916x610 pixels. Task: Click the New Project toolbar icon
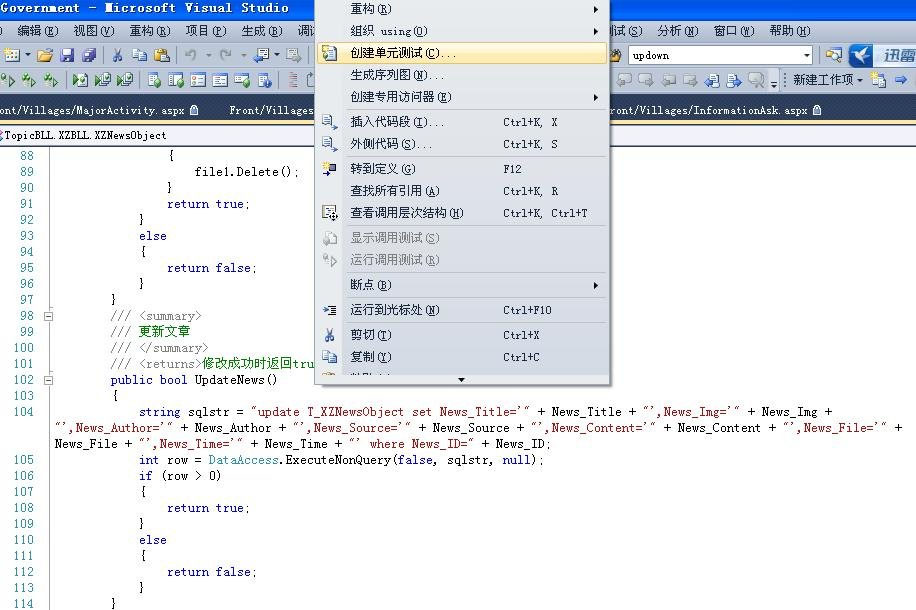point(12,56)
